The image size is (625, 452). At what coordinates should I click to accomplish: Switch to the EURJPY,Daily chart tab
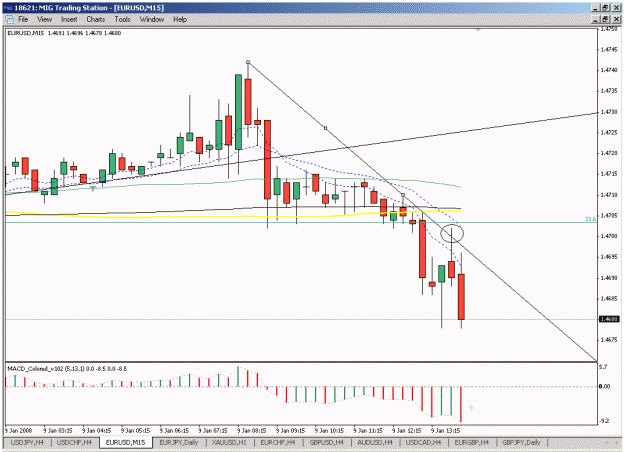point(179,442)
